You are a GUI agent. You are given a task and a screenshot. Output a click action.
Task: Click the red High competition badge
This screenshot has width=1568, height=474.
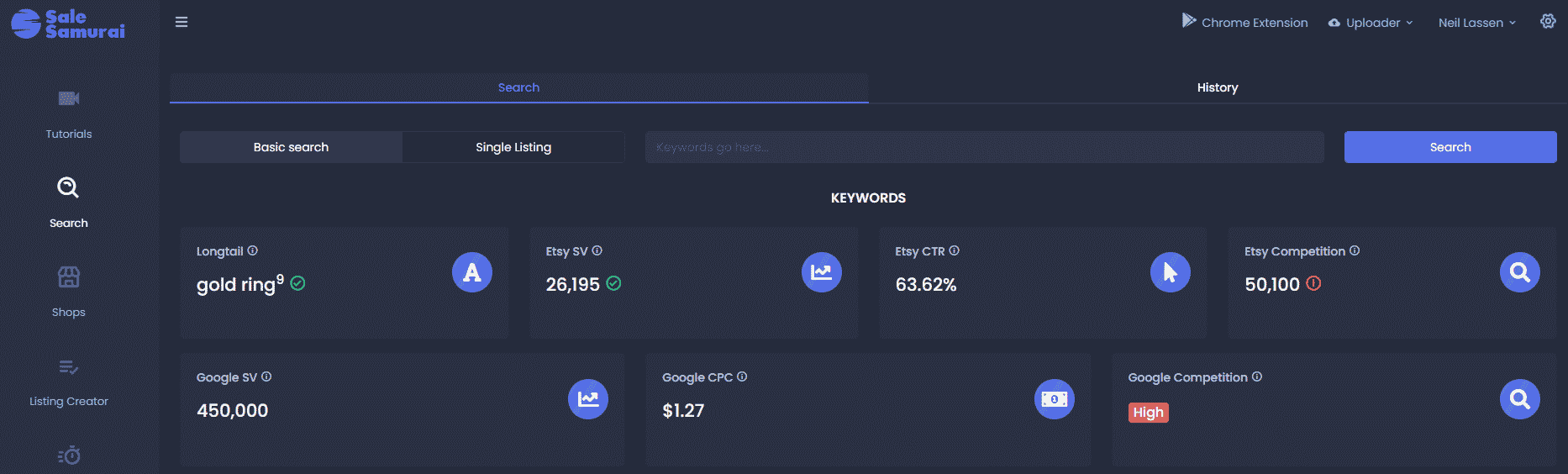[1149, 412]
